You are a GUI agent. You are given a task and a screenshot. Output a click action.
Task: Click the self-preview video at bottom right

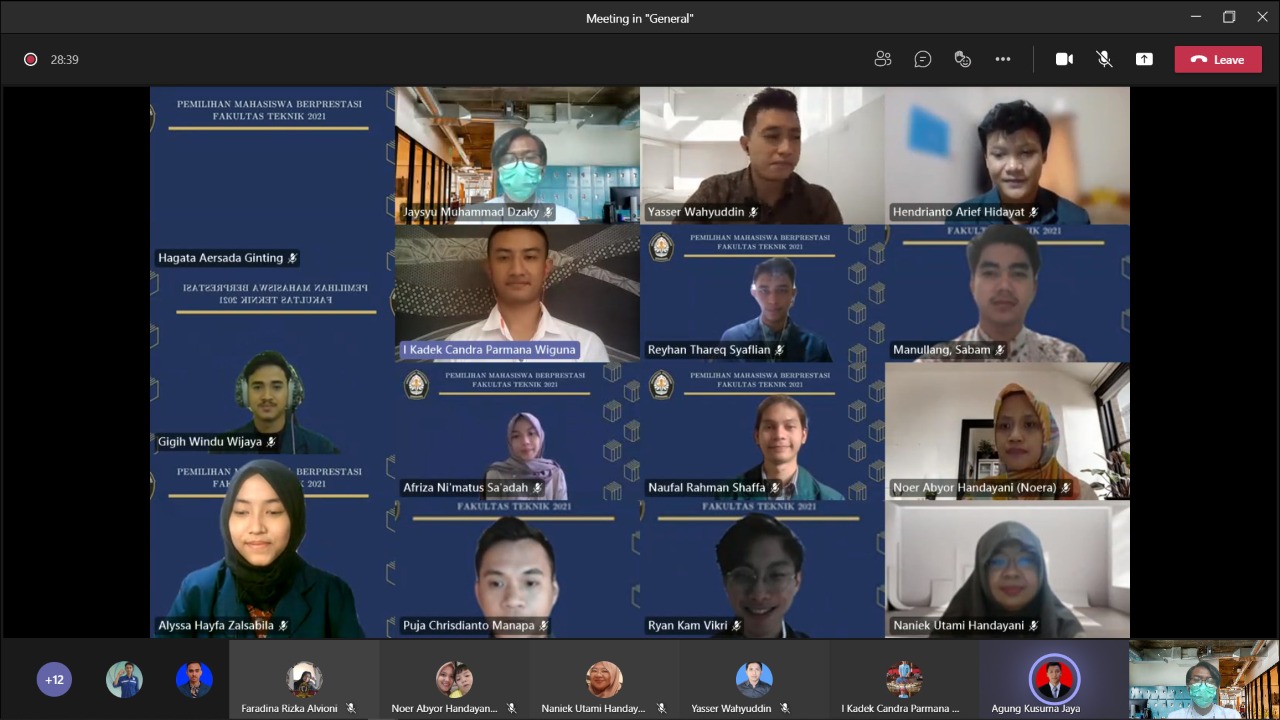tap(1204, 680)
